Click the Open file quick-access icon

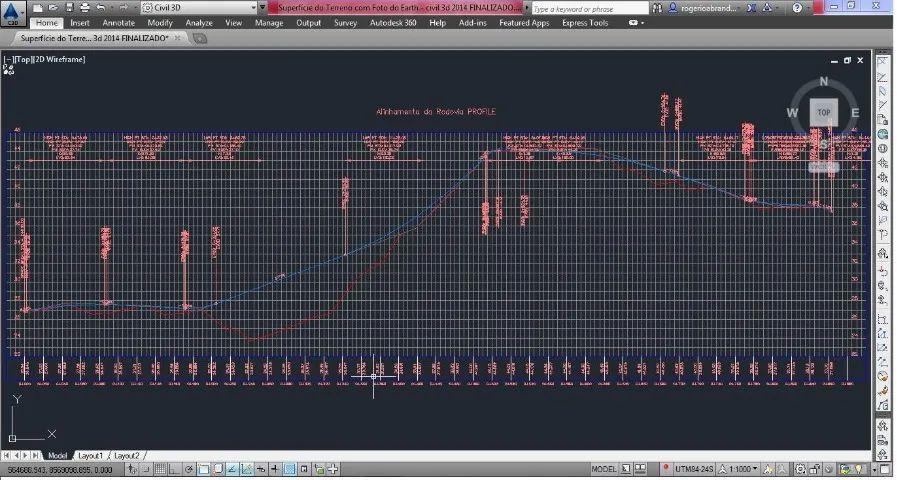pos(53,8)
